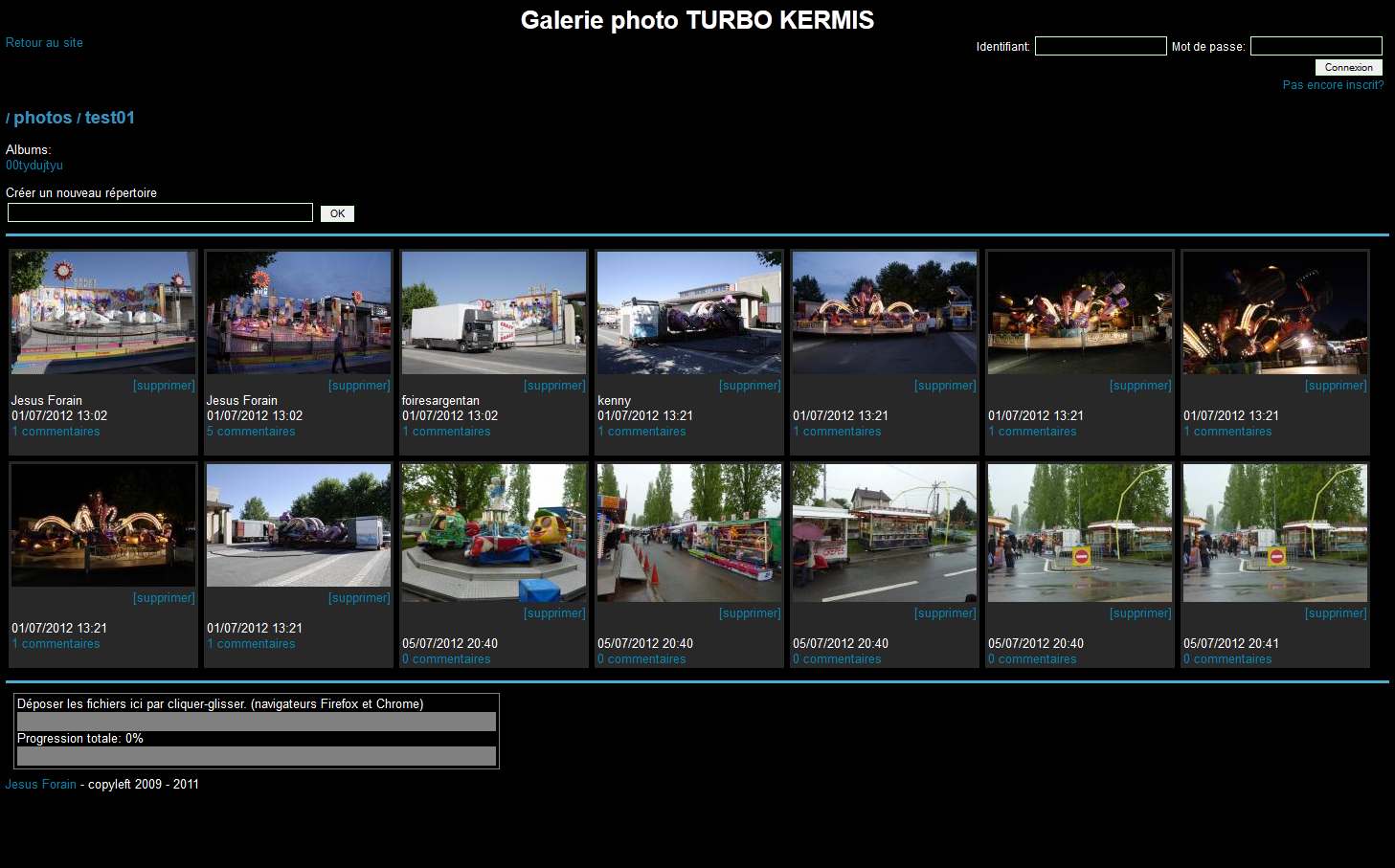Open first Jesus Forain carousel thumbnail

click(103, 313)
